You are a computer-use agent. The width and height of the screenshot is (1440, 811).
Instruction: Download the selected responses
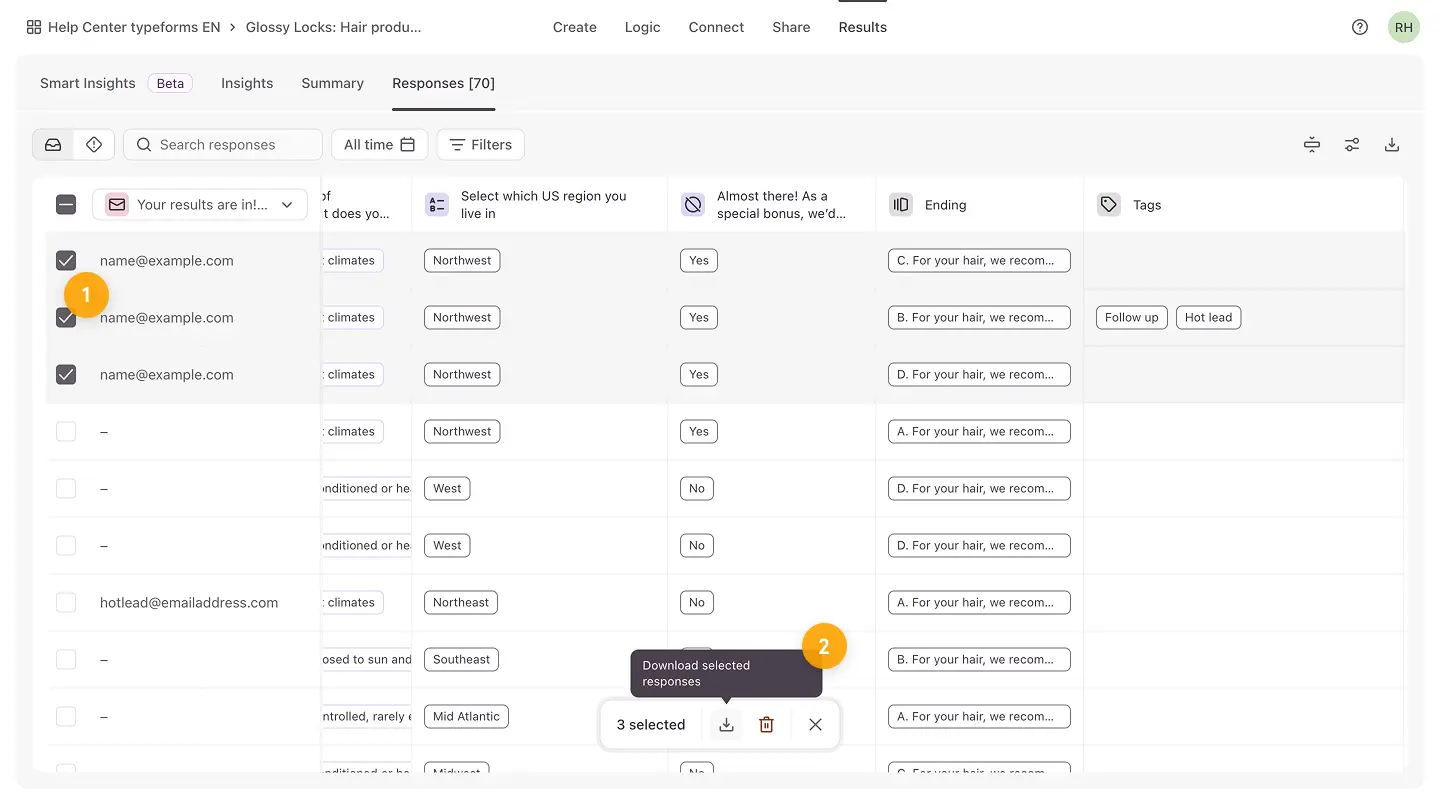(726, 725)
